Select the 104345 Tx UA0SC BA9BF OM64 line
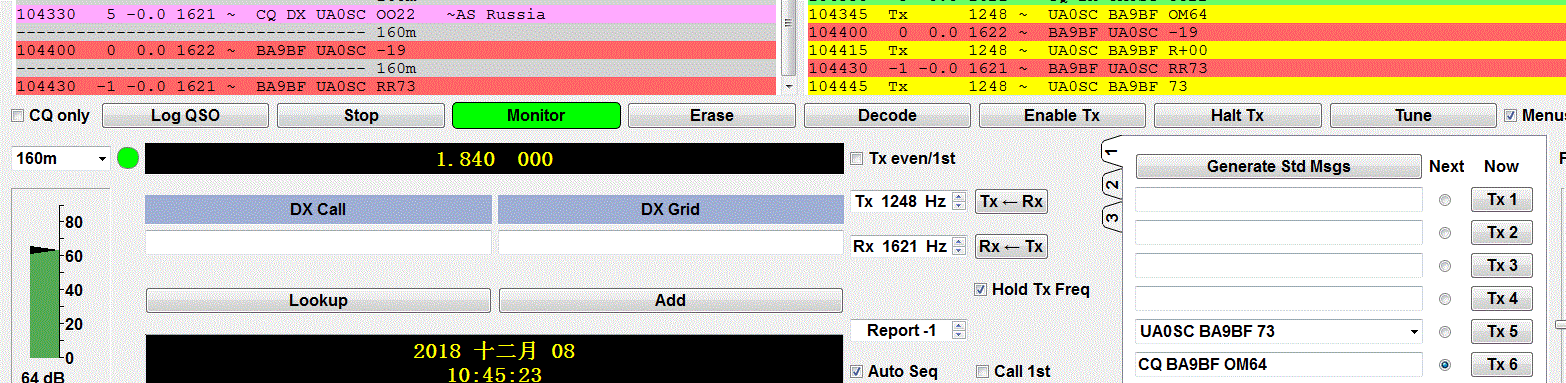This screenshot has height=383, width=1566. pyautogui.click(x=1186, y=14)
